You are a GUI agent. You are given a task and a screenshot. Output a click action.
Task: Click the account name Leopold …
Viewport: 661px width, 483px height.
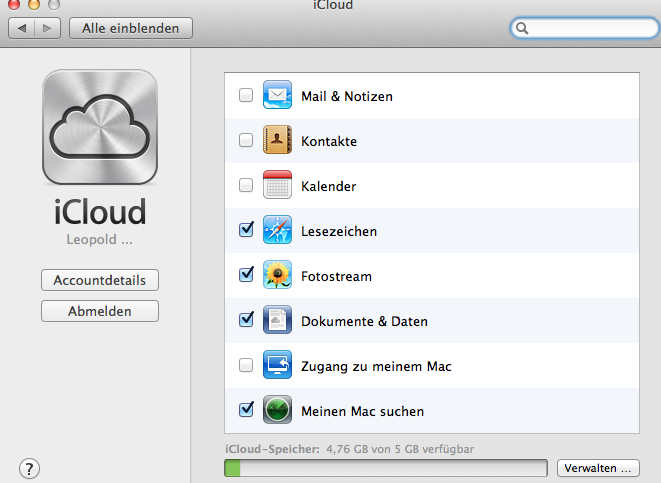coord(99,239)
